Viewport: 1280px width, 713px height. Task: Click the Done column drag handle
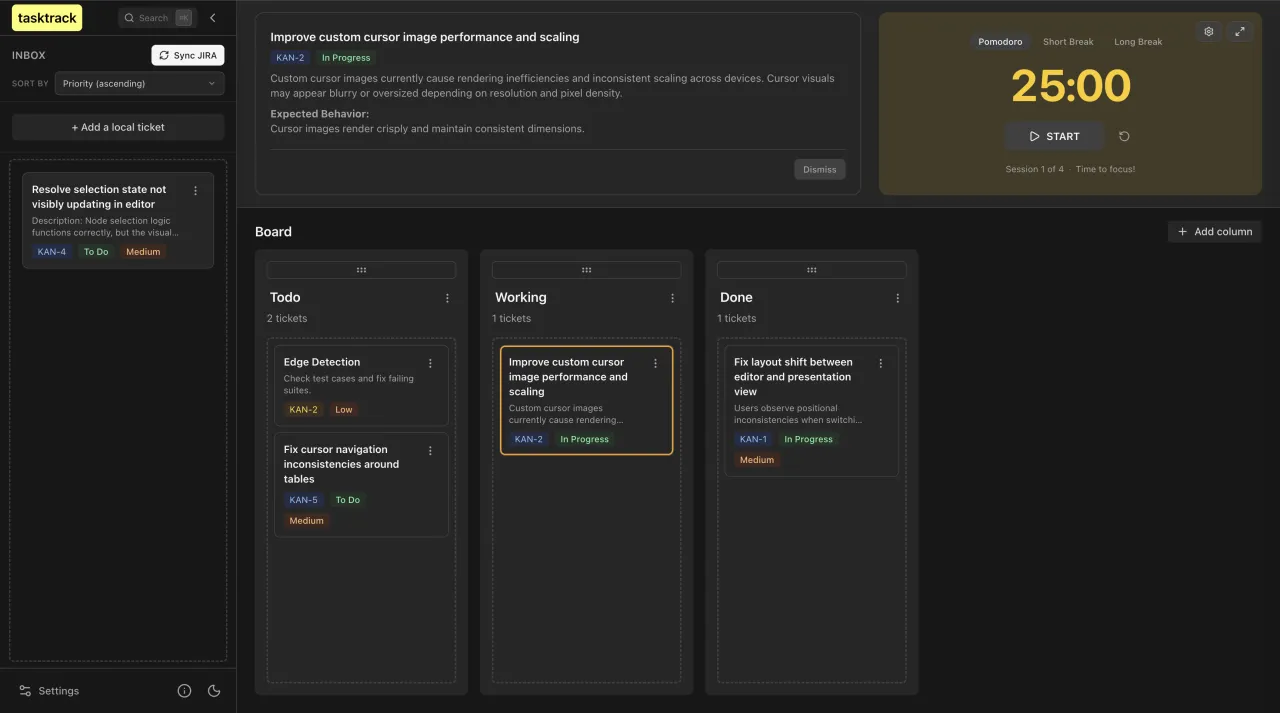tap(811, 270)
